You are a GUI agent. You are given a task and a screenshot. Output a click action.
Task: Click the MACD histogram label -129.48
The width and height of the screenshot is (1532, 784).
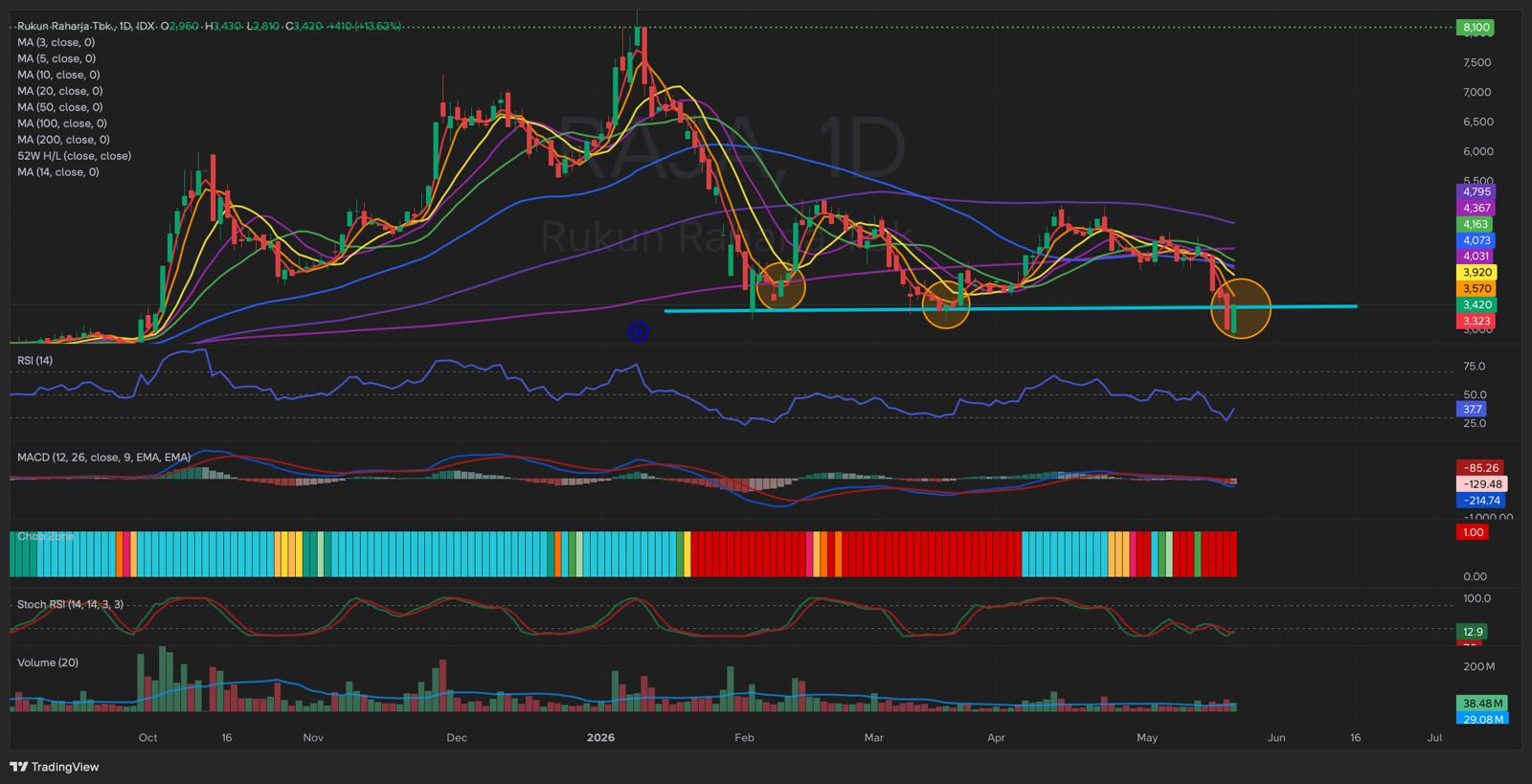(1481, 484)
